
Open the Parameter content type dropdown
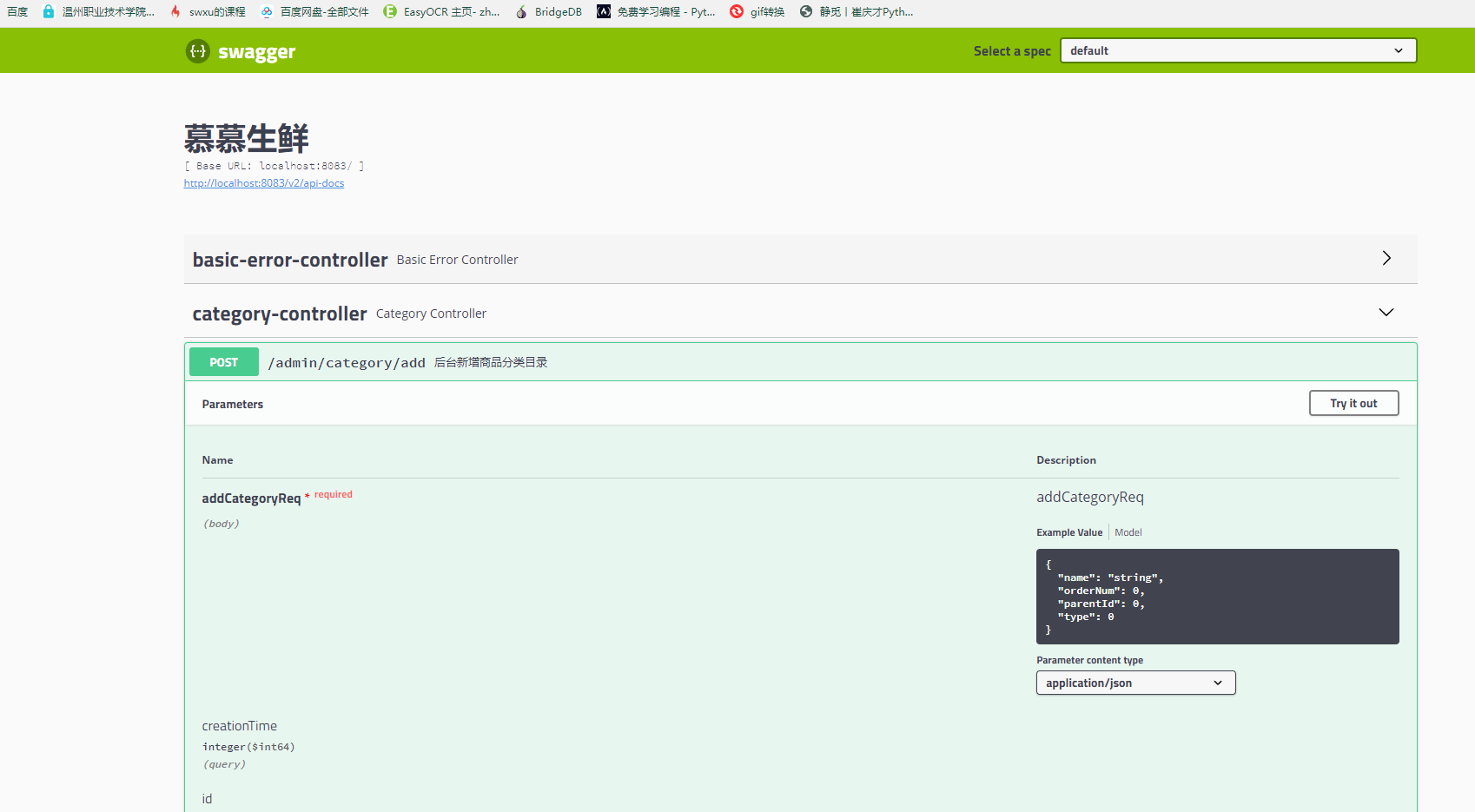pyautogui.click(x=1135, y=683)
